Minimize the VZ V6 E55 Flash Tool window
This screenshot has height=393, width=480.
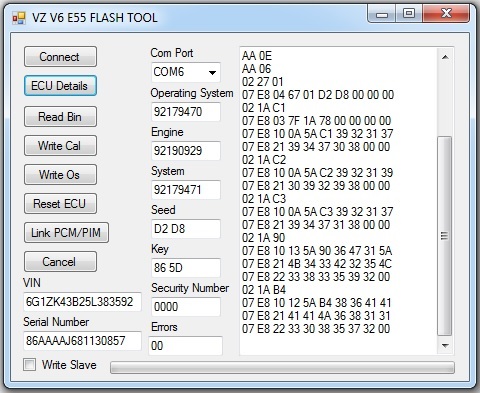click(x=382, y=14)
